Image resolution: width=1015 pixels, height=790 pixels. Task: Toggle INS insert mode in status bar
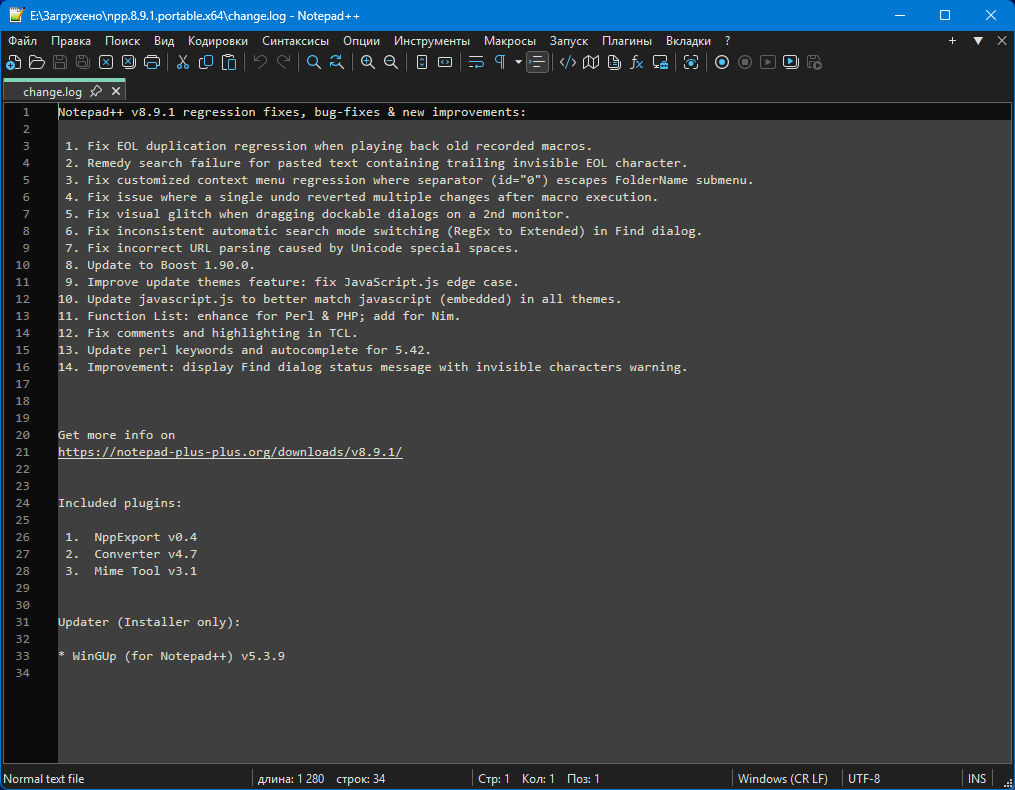click(976, 779)
